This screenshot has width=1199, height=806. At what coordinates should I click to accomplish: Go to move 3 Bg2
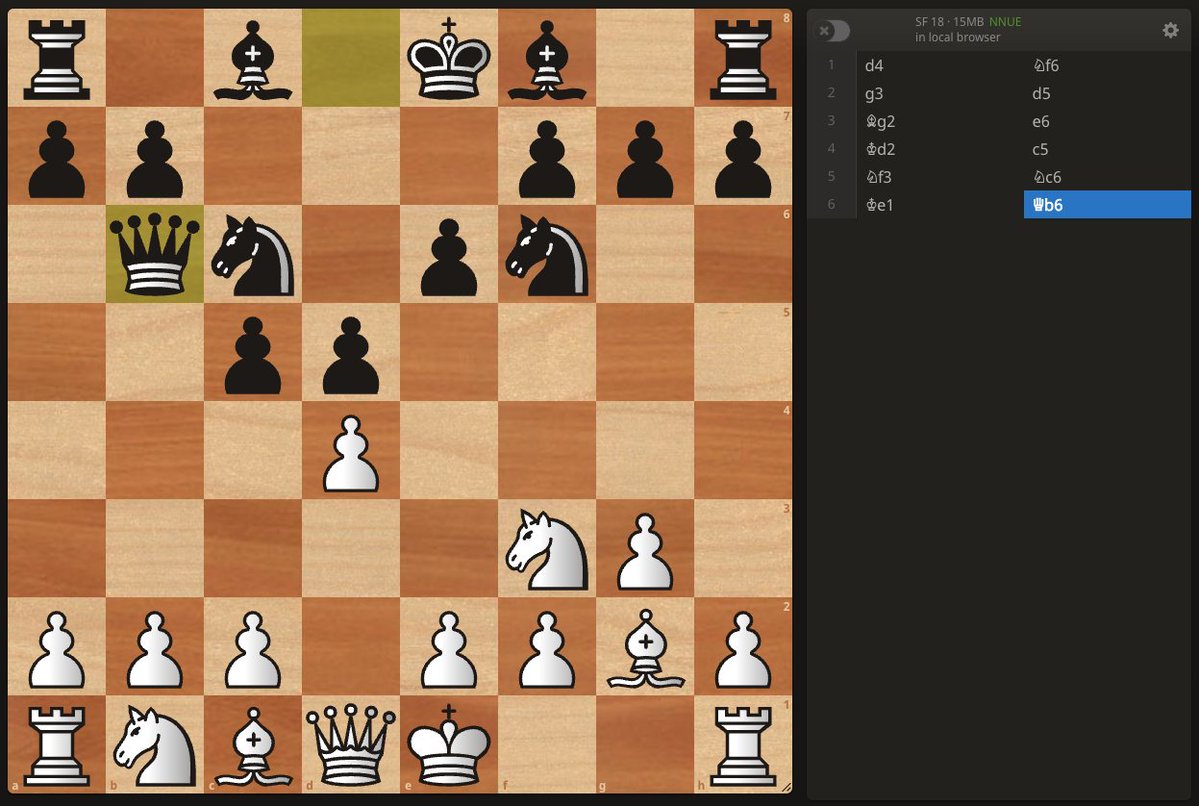(940, 121)
